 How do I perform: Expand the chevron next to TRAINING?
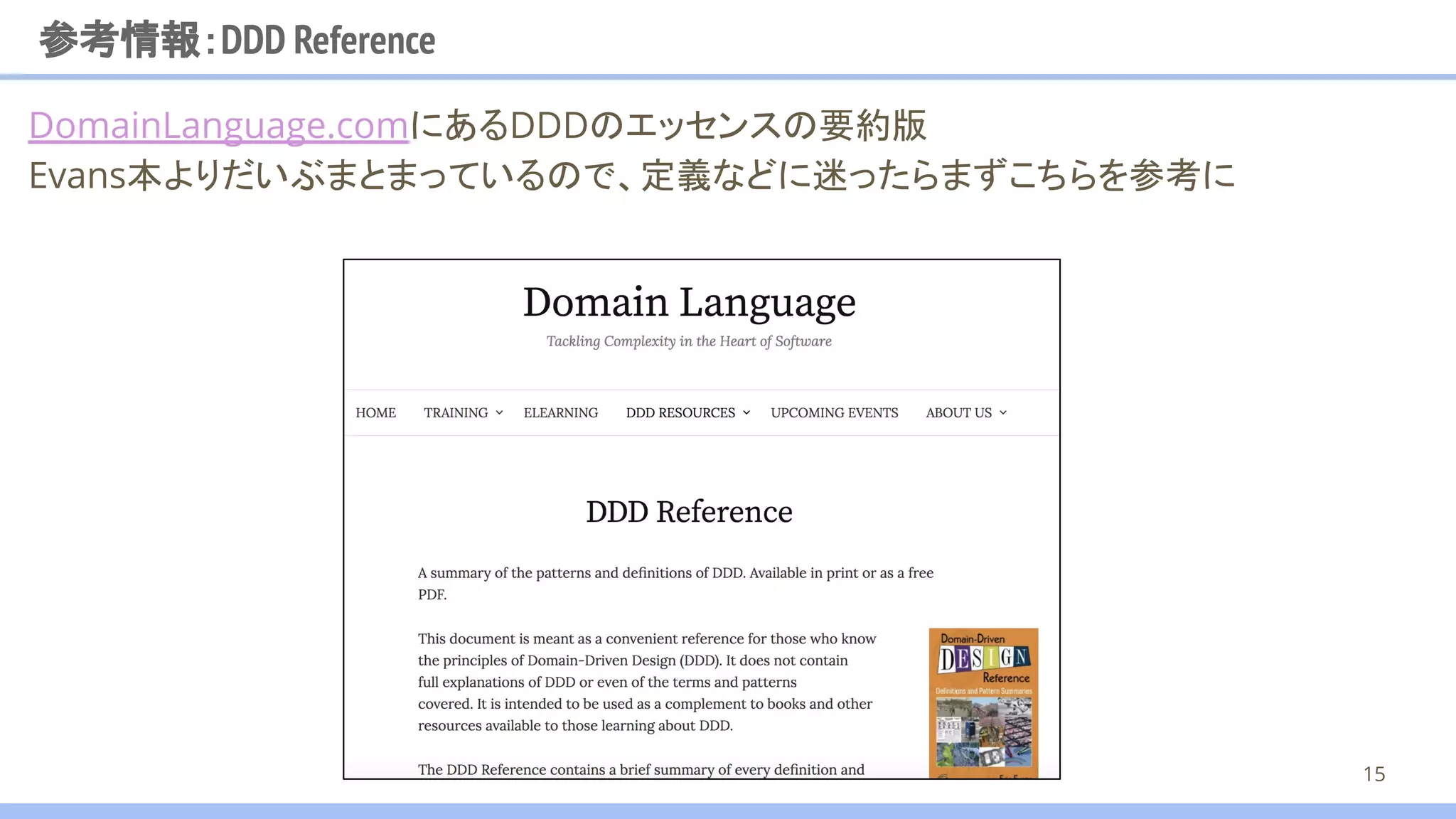(x=499, y=413)
